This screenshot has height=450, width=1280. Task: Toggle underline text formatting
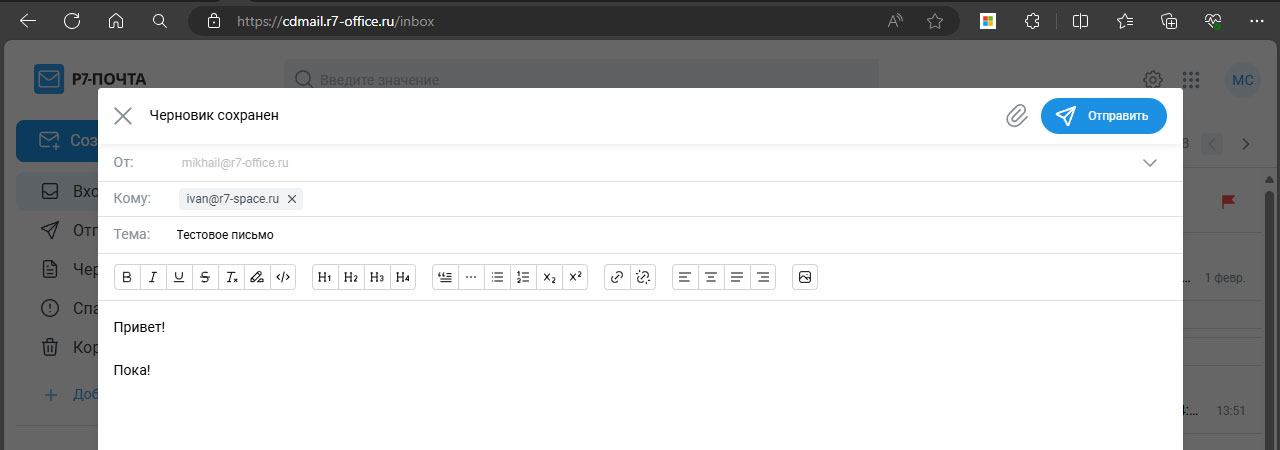pyautogui.click(x=179, y=277)
